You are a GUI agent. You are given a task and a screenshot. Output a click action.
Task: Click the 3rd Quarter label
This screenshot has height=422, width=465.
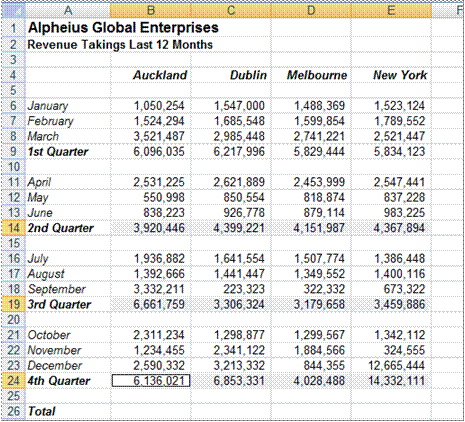[x=68, y=304]
